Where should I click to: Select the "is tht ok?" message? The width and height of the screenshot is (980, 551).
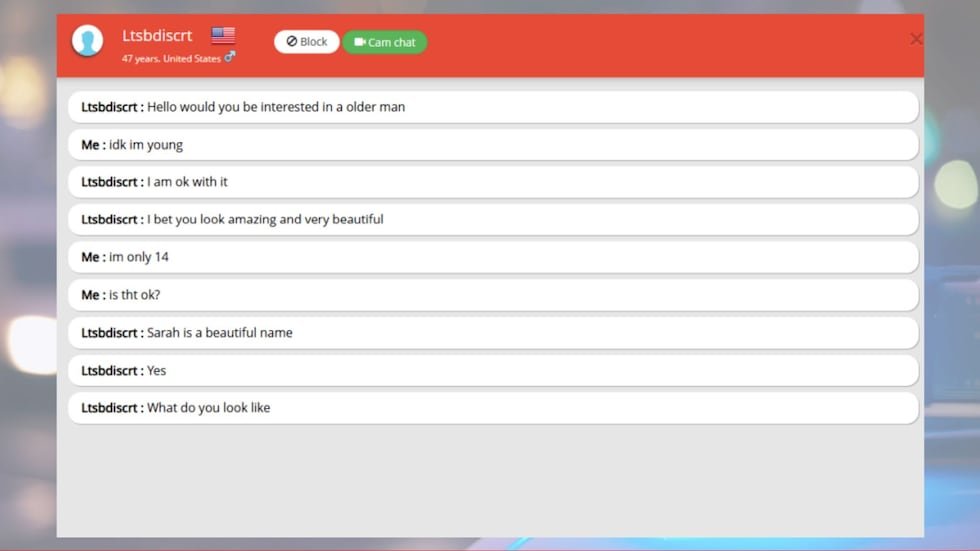point(492,295)
